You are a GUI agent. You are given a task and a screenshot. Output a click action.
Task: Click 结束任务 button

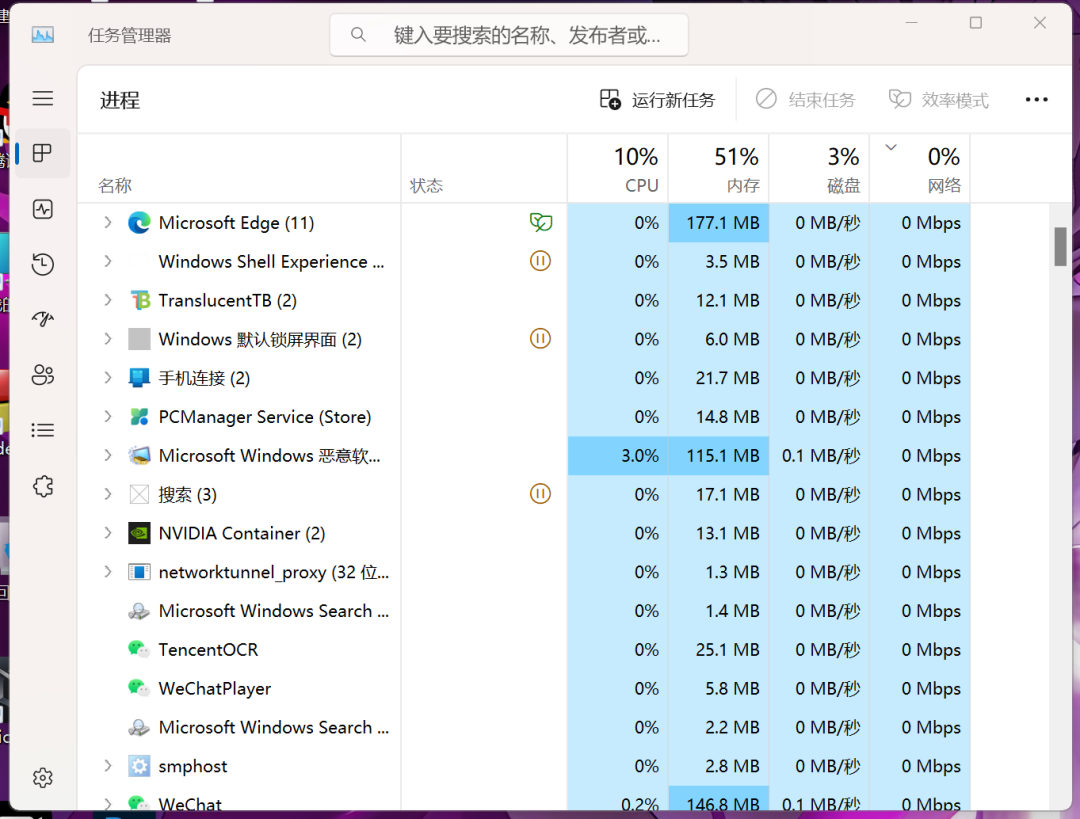tap(805, 100)
